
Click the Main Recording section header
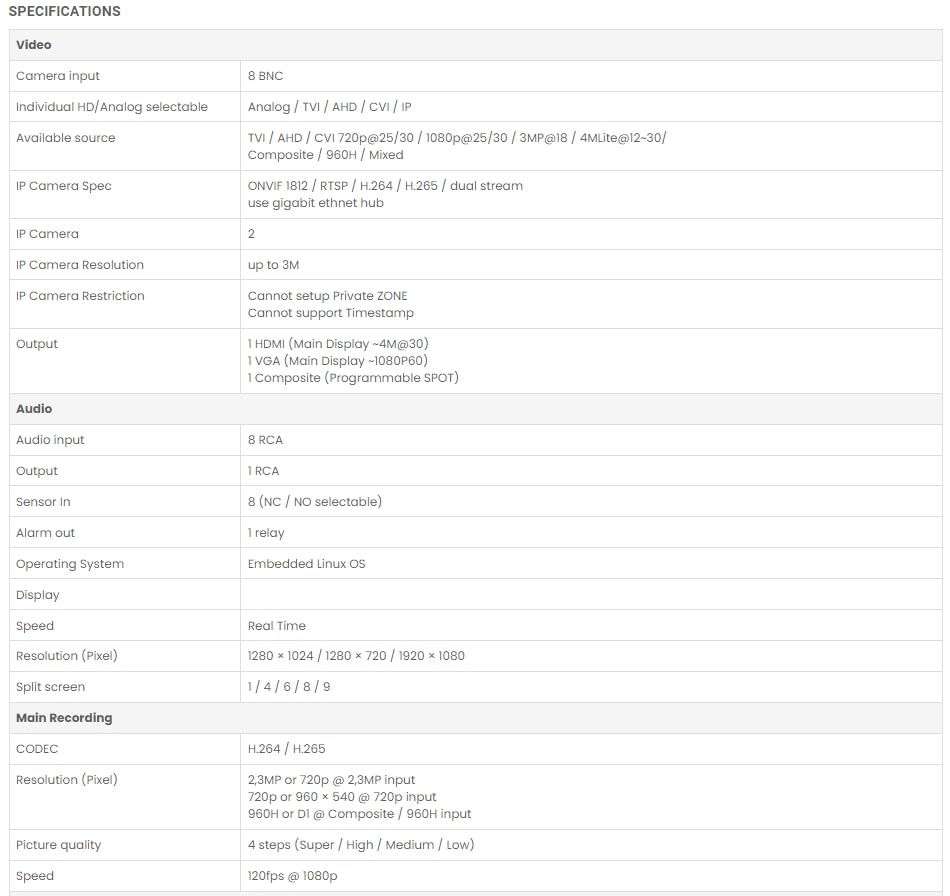point(64,718)
